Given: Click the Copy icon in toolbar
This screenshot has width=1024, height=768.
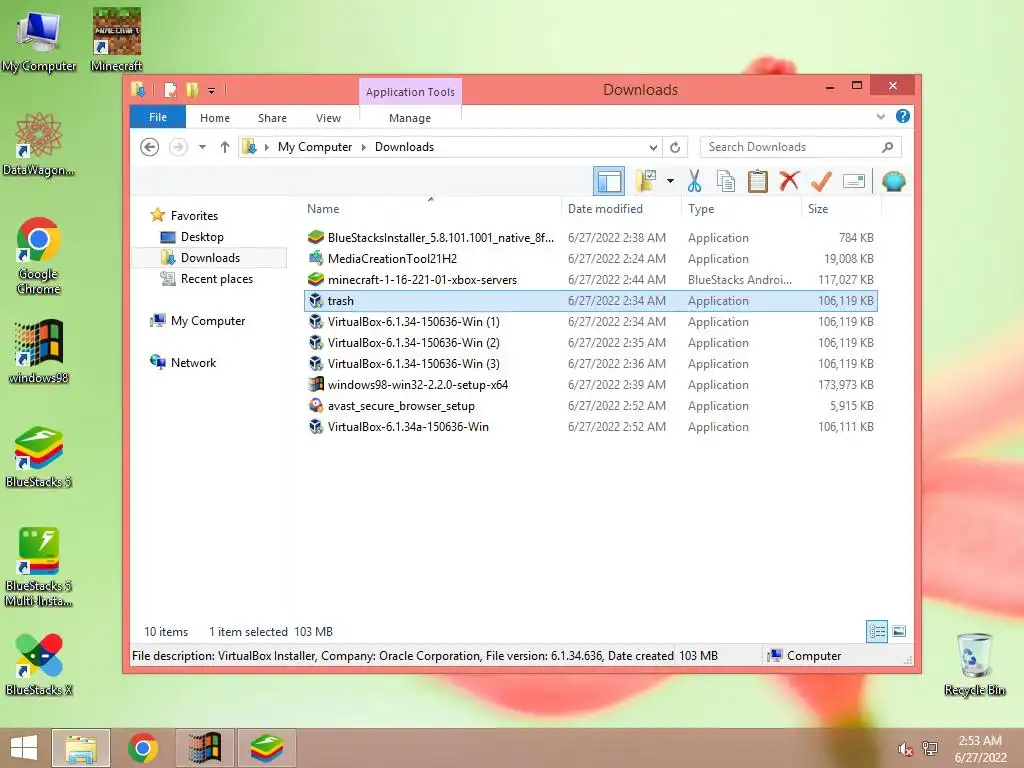Looking at the screenshot, I should click(x=726, y=181).
